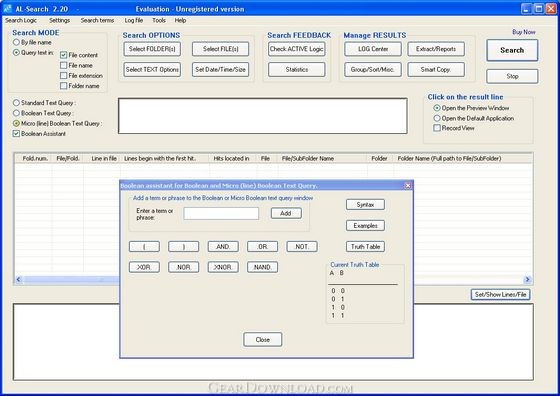Show the Truth Table
This screenshot has height=396, width=560.
(x=365, y=246)
